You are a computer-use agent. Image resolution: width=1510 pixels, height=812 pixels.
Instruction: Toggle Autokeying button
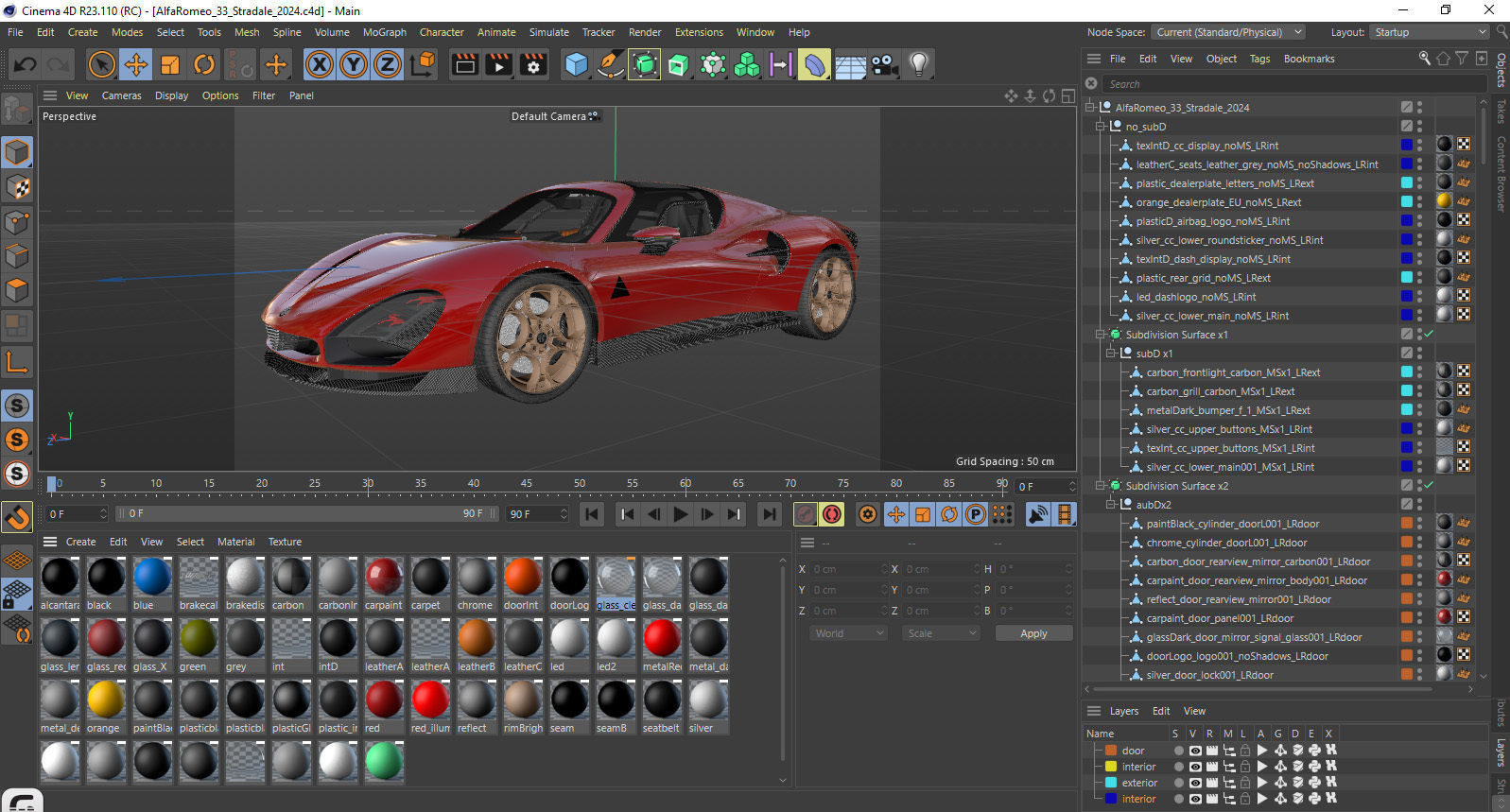(x=832, y=514)
